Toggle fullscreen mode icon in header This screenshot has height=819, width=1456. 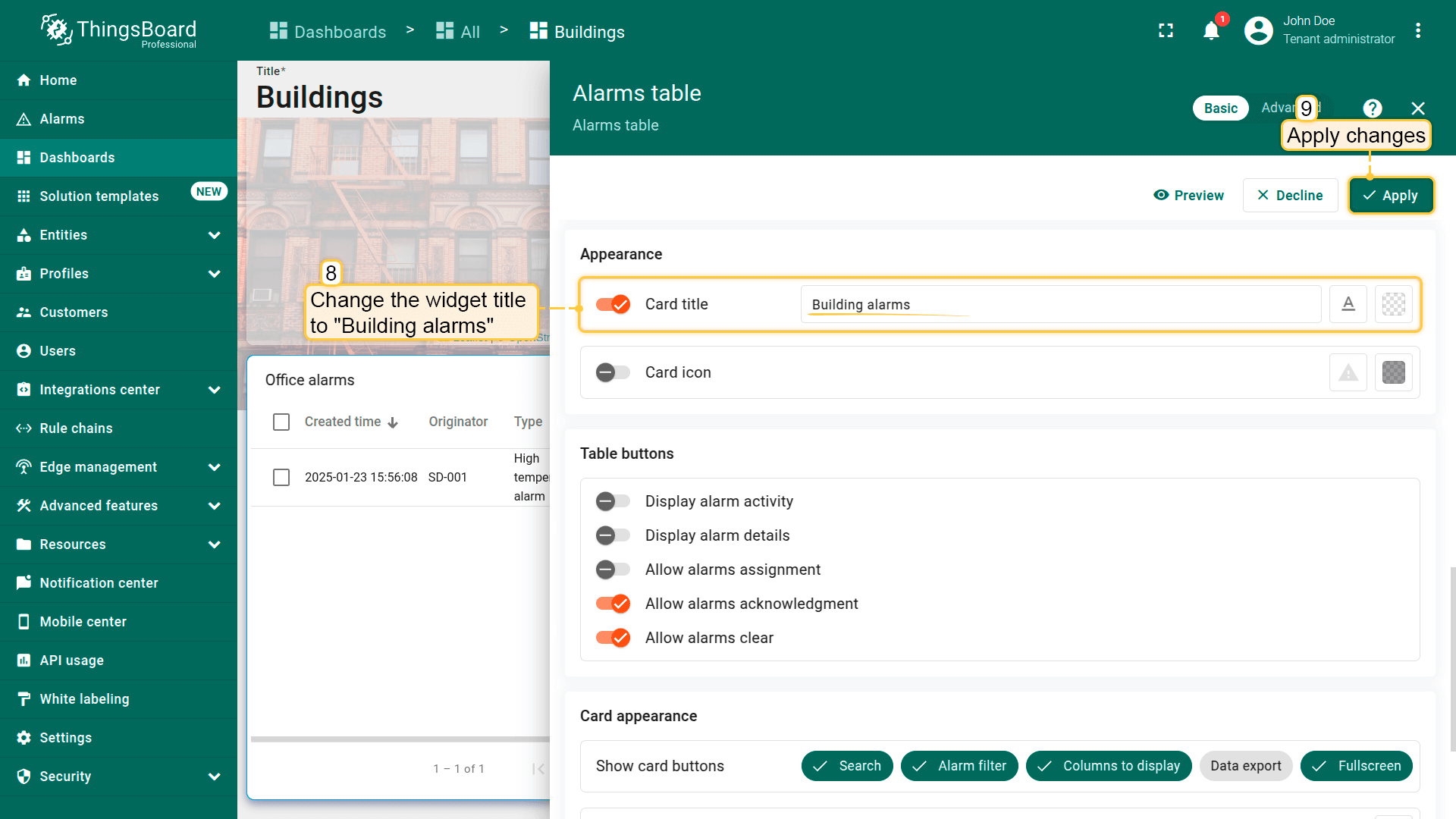(x=1166, y=31)
